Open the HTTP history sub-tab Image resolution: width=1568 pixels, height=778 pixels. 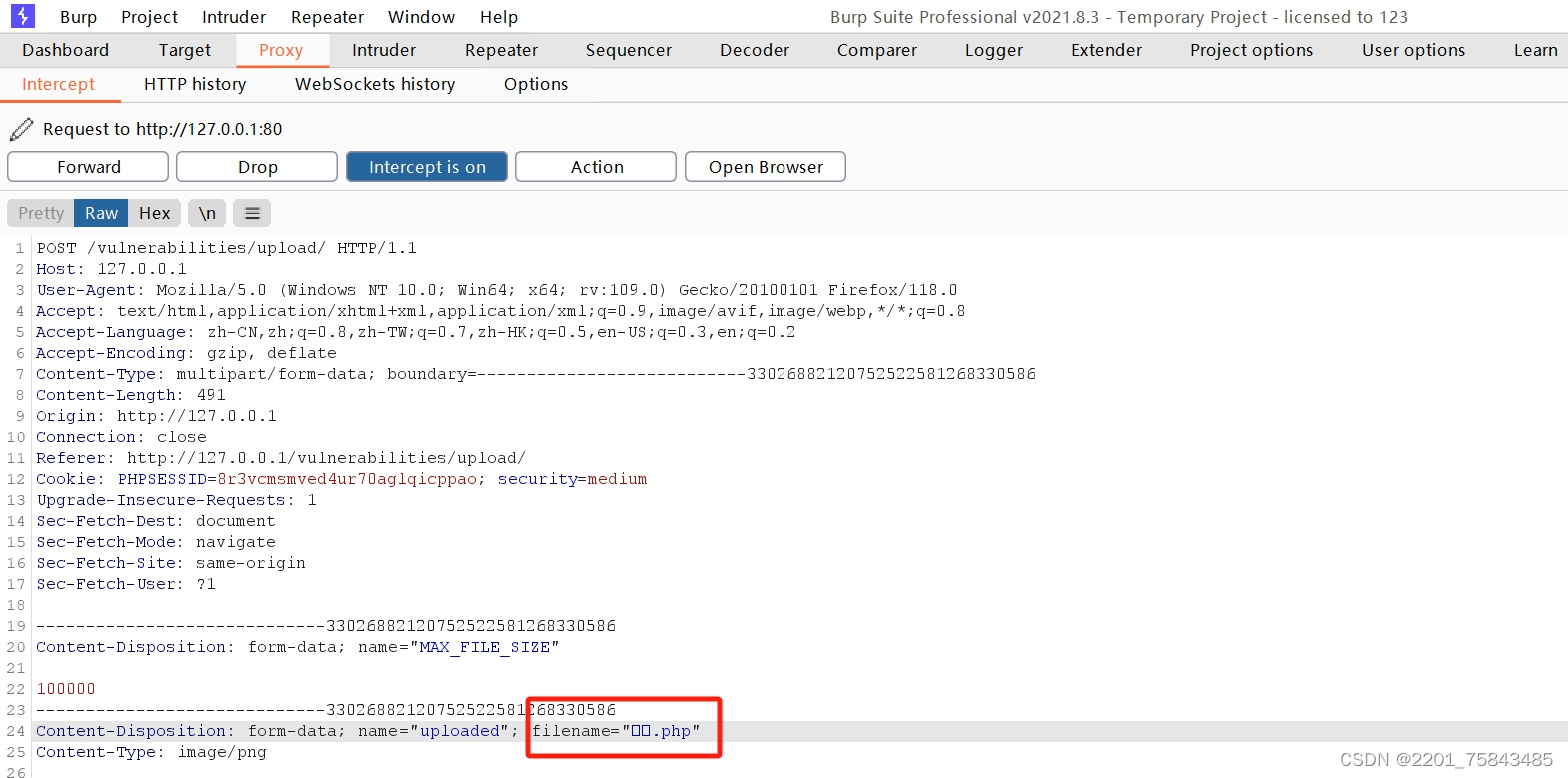click(195, 85)
